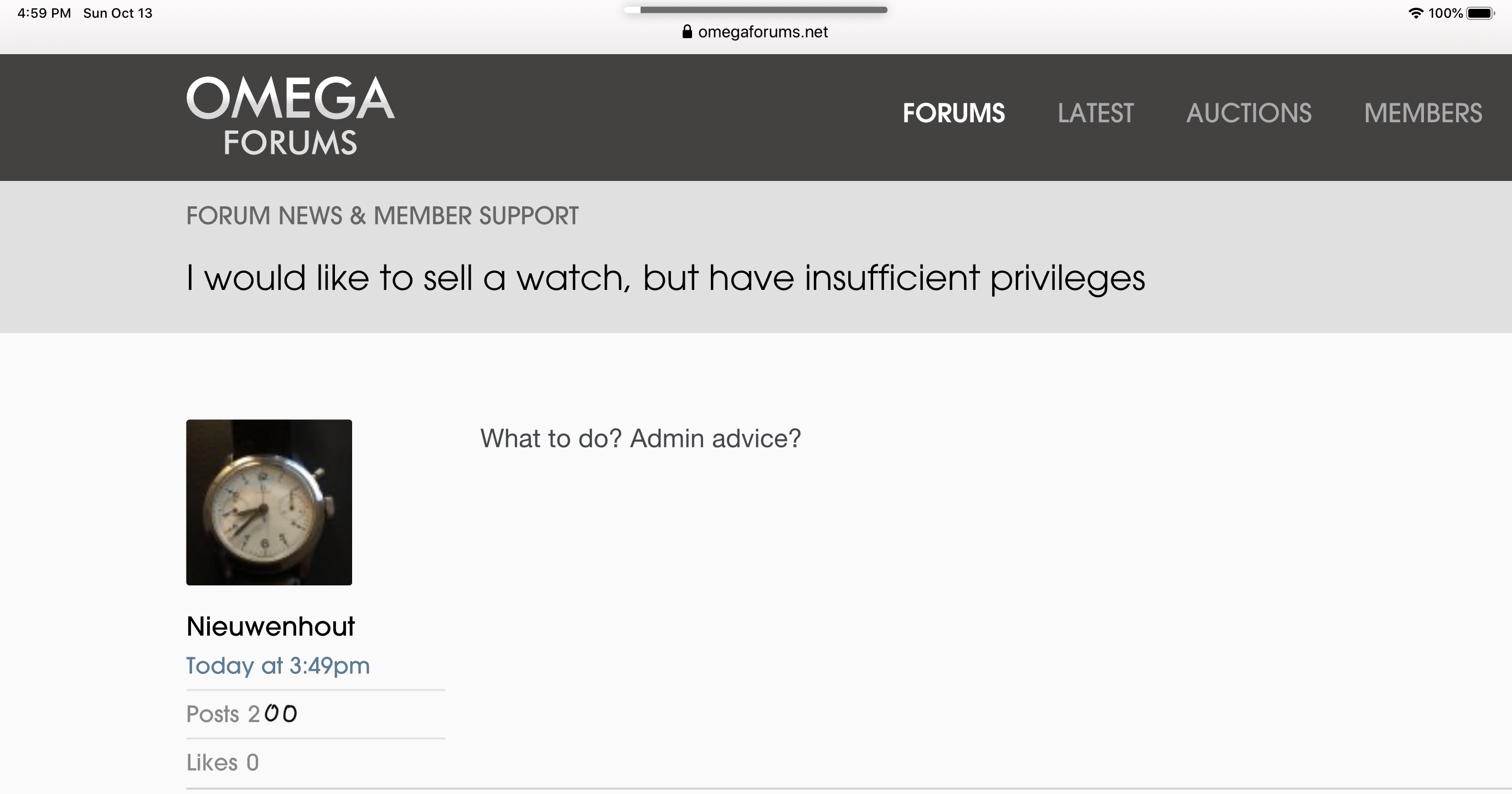Click the 'What to do? Admin advice?' post text
The width and height of the screenshot is (1512, 794).
point(641,439)
